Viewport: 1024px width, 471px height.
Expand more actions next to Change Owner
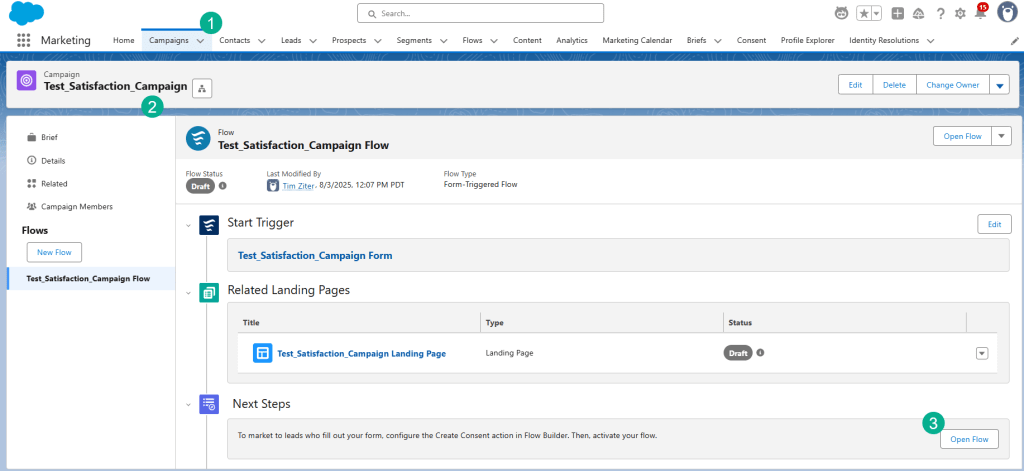[1001, 85]
